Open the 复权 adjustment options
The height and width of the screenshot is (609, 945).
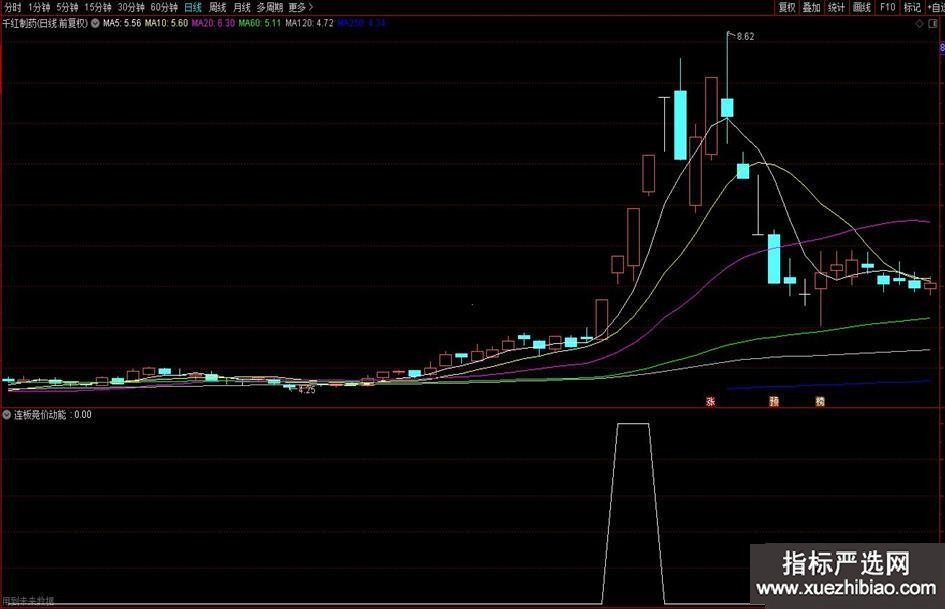pos(787,7)
